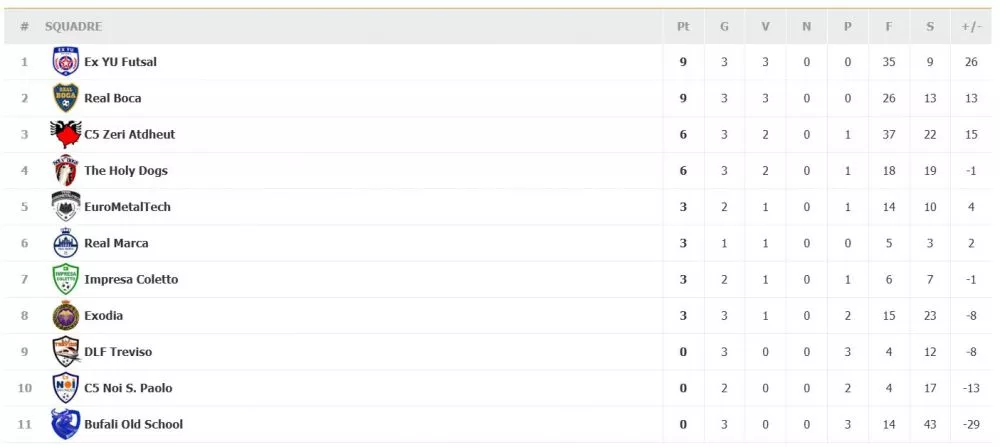Click C5 Noi S. Paolo's 17 goals conceded
The height and width of the screenshot is (447, 1000).
point(930,388)
